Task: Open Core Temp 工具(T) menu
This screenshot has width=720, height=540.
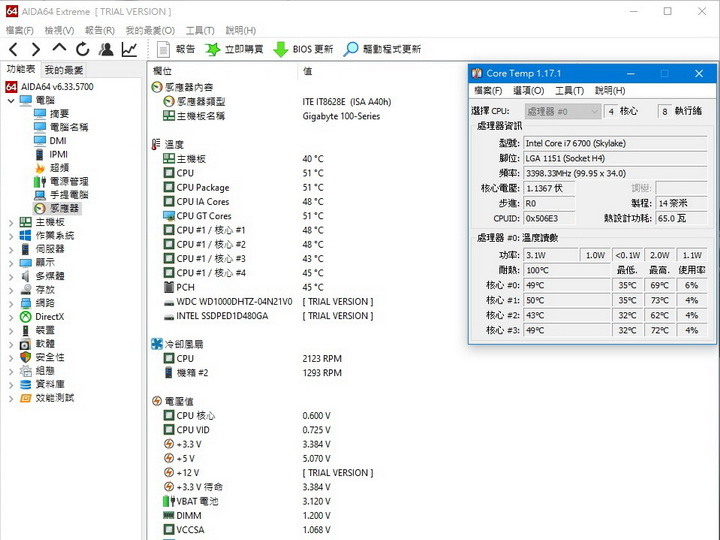Action: click(569, 90)
